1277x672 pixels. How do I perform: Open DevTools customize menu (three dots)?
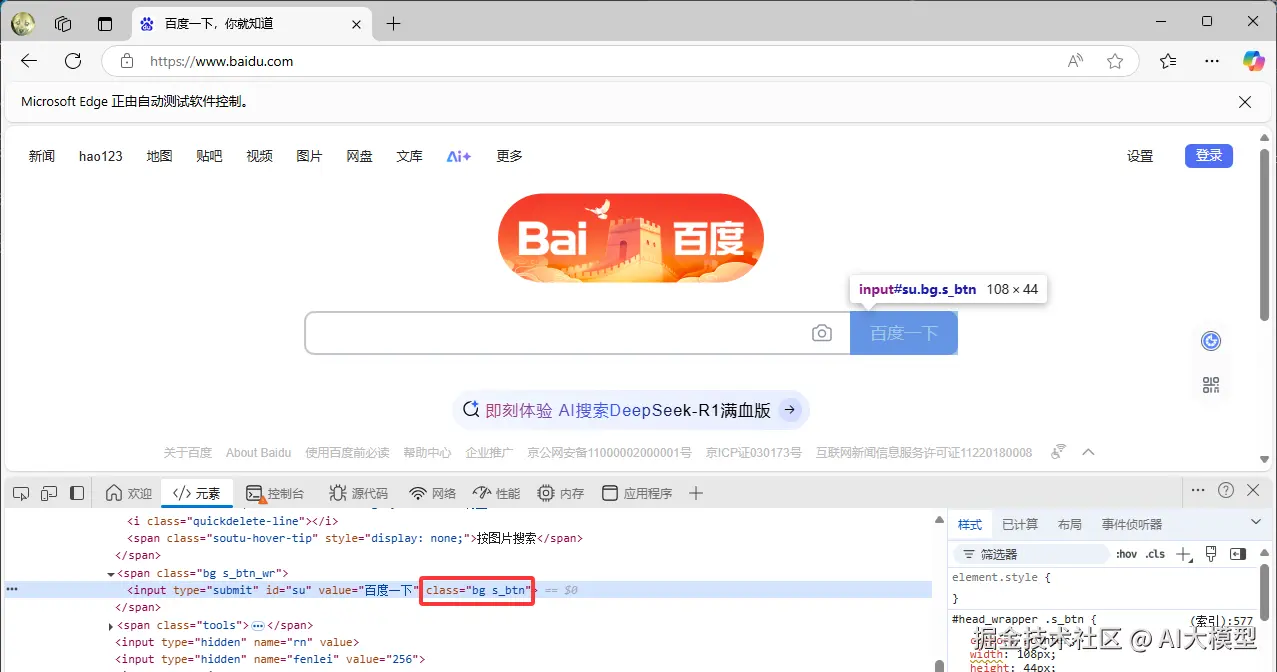(x=1197, y=490)
